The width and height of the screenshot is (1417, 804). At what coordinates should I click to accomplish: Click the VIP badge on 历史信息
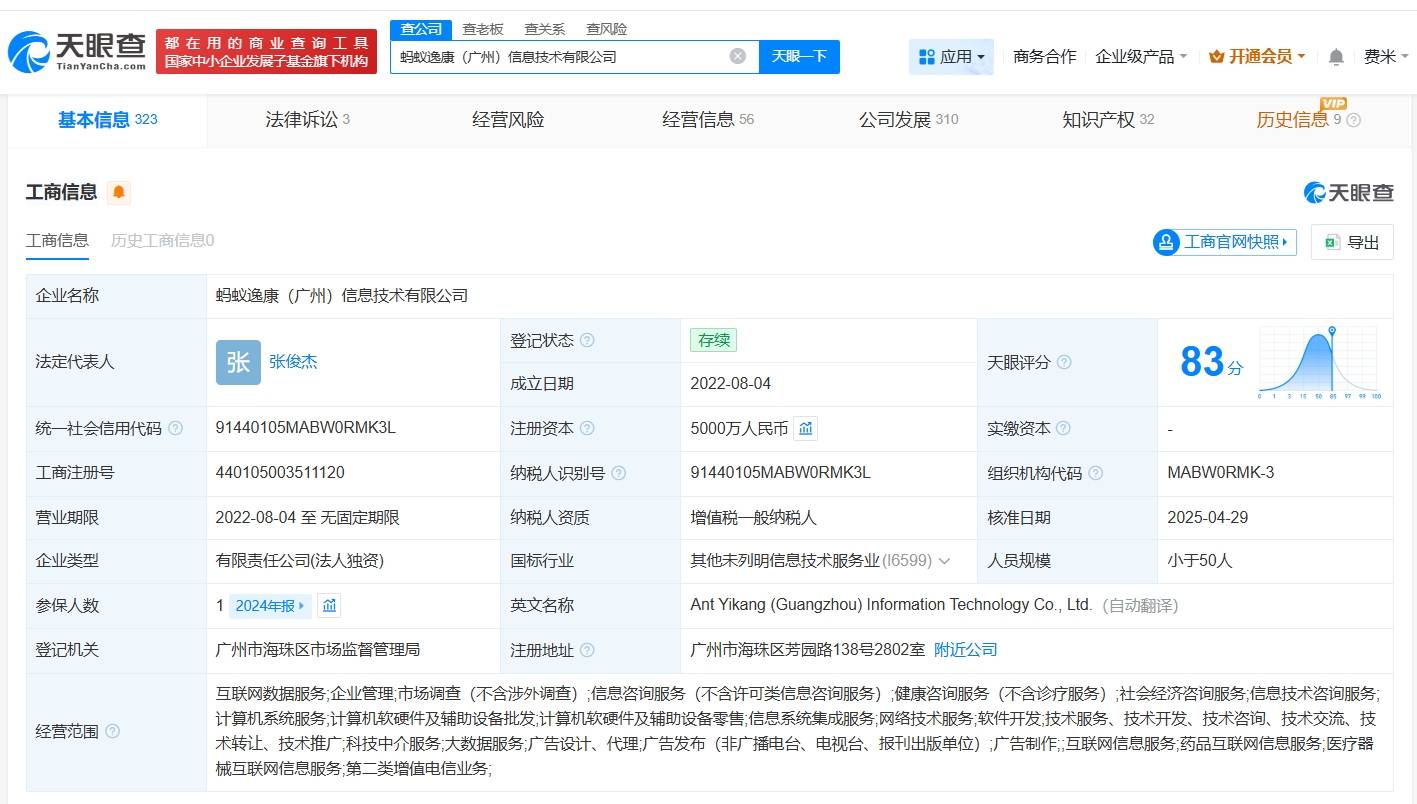tap(1334, 103)
